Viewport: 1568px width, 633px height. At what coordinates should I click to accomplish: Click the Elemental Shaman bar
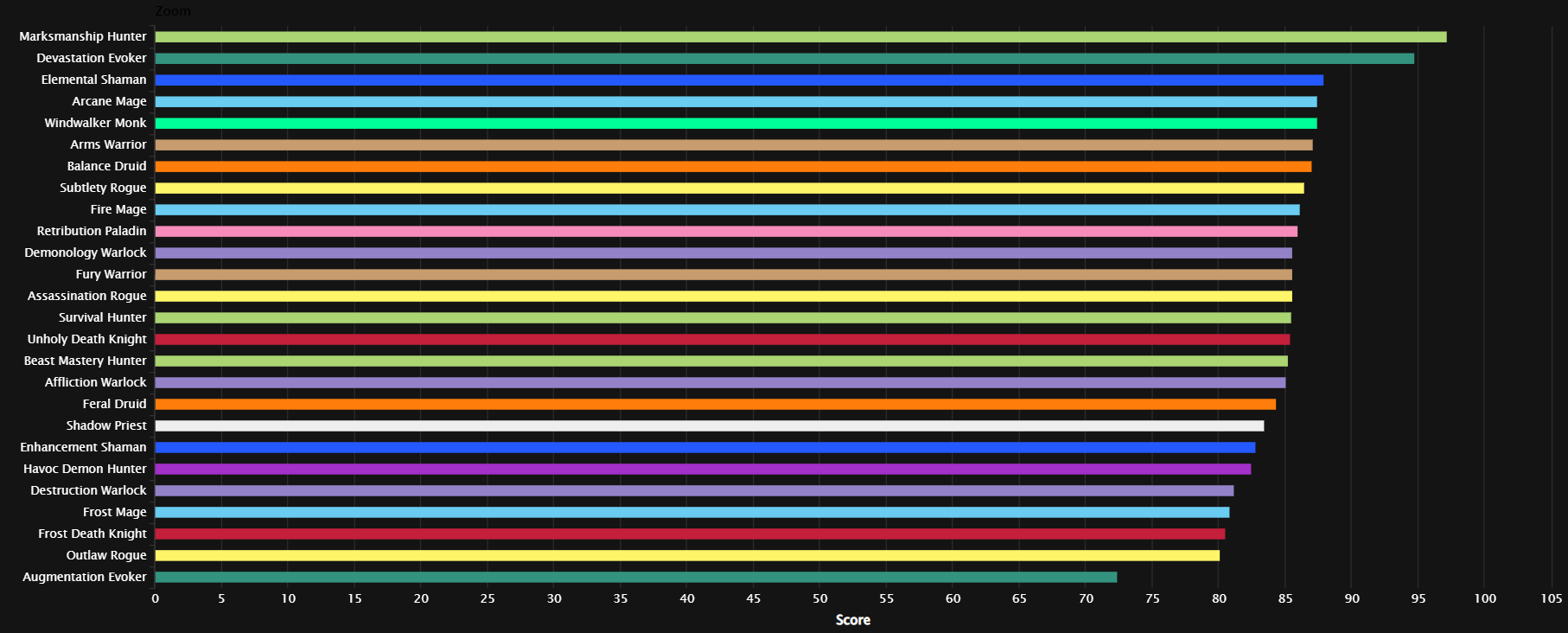pyautogui.click(x=739, y=80)
